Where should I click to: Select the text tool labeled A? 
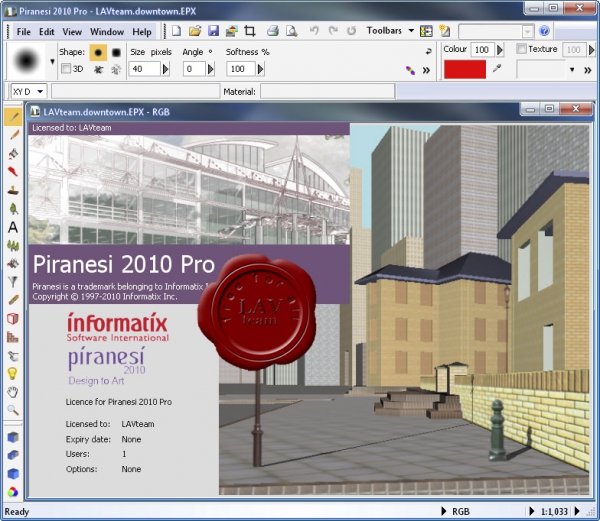[x=13, y=227]
